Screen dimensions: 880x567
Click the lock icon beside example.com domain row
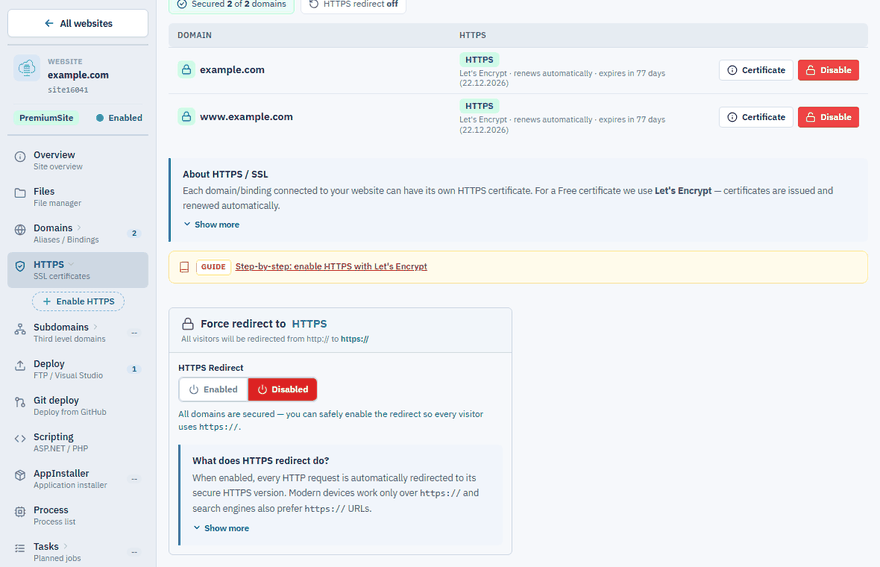186,70
